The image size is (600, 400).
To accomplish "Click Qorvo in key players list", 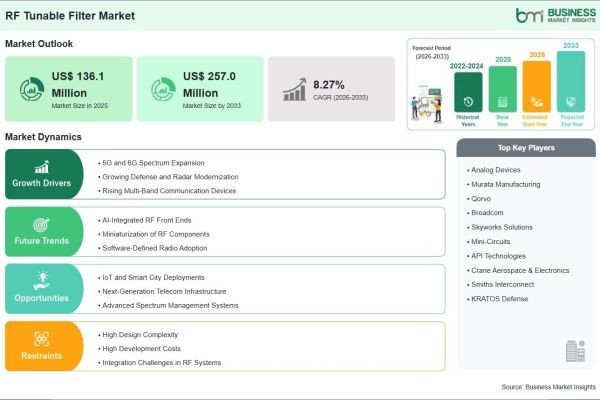I will coord(479,199).
